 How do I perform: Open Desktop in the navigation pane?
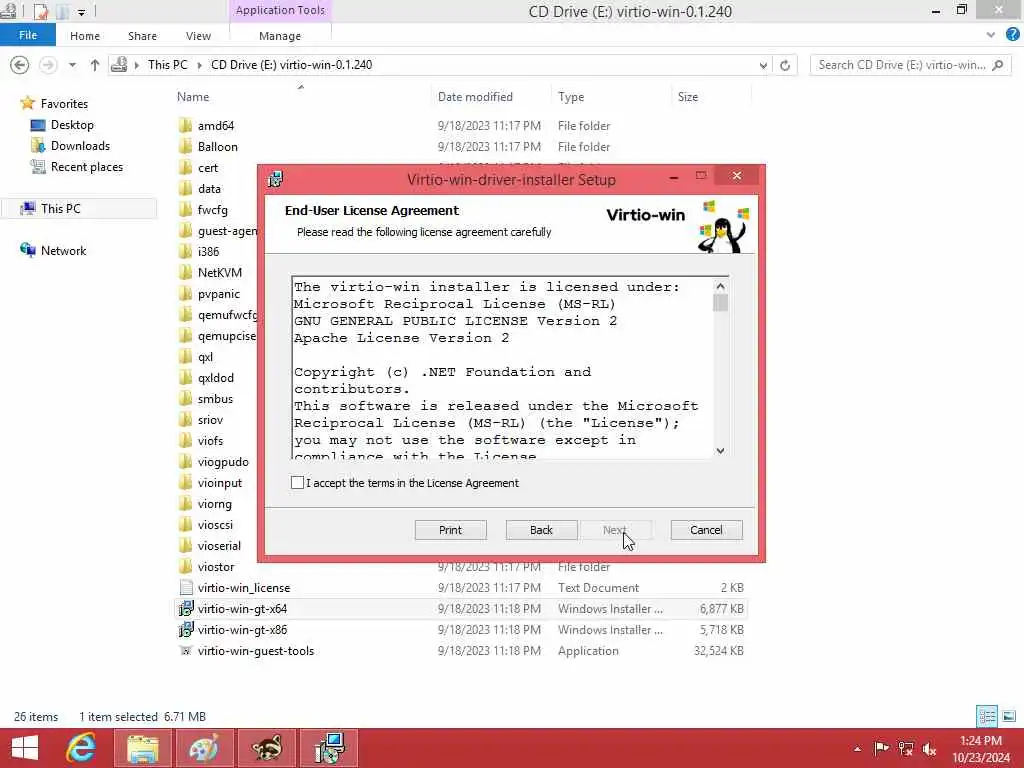point(72,125)
